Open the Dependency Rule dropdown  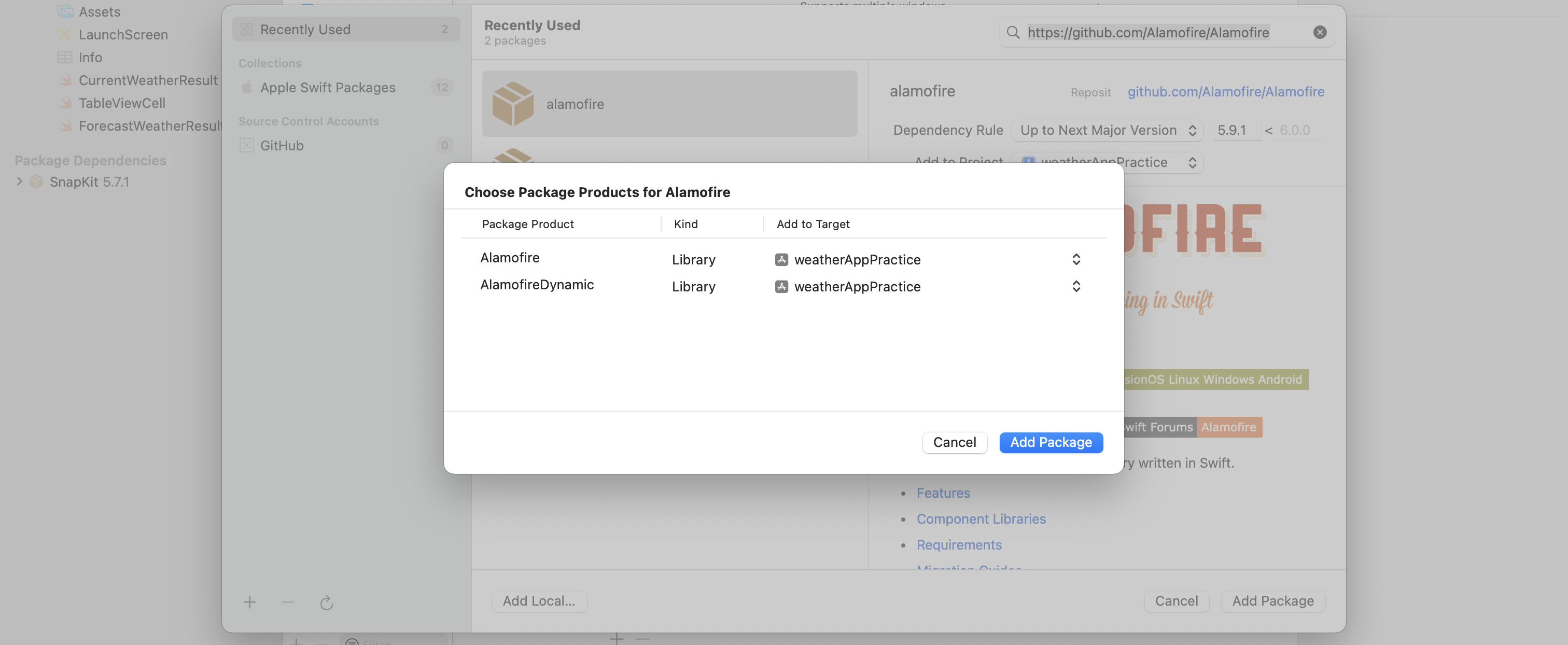[x=1107, y=130]
